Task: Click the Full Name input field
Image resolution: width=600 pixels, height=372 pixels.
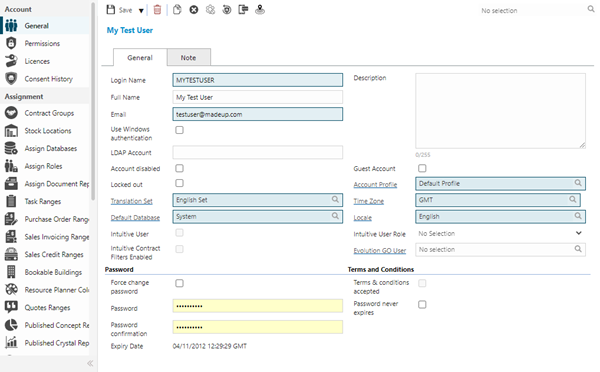Action: click(258, 97)
